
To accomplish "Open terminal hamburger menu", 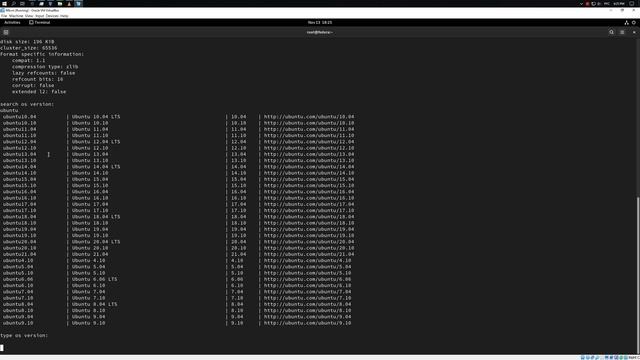I will 622,32.
